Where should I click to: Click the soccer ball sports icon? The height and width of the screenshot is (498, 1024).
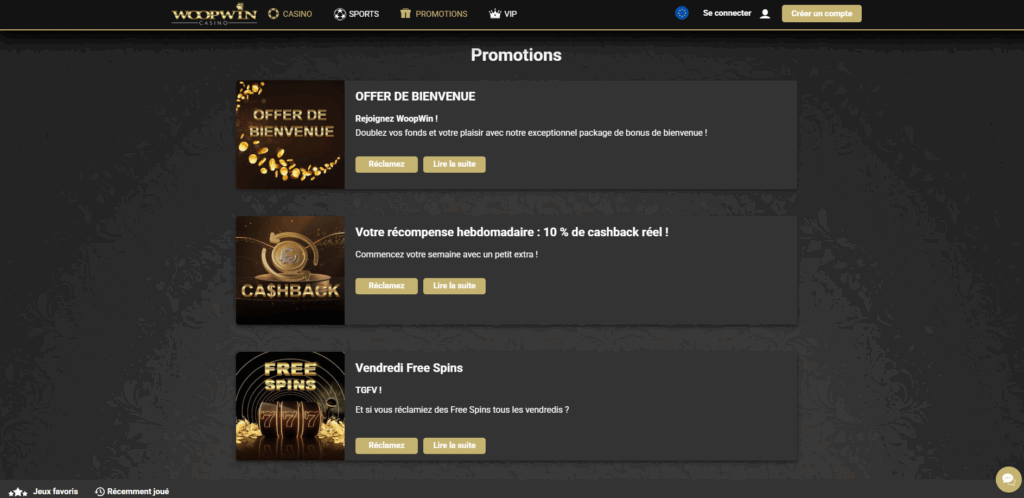(340, 14)
